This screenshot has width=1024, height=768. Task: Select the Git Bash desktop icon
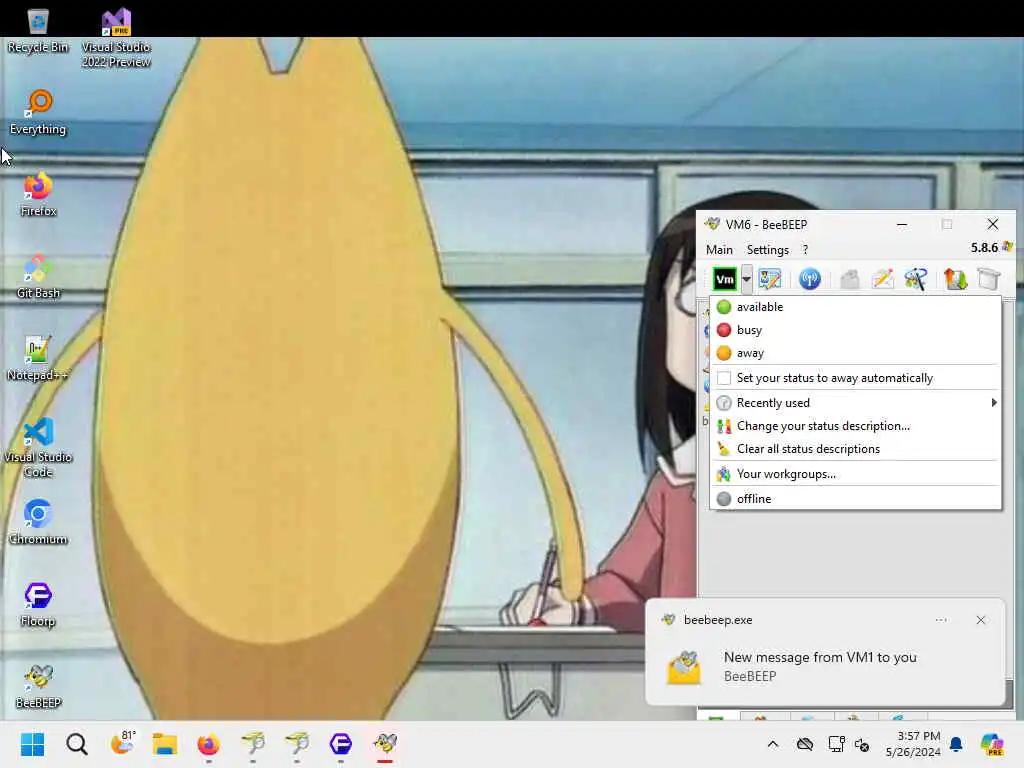coord(38,276)
